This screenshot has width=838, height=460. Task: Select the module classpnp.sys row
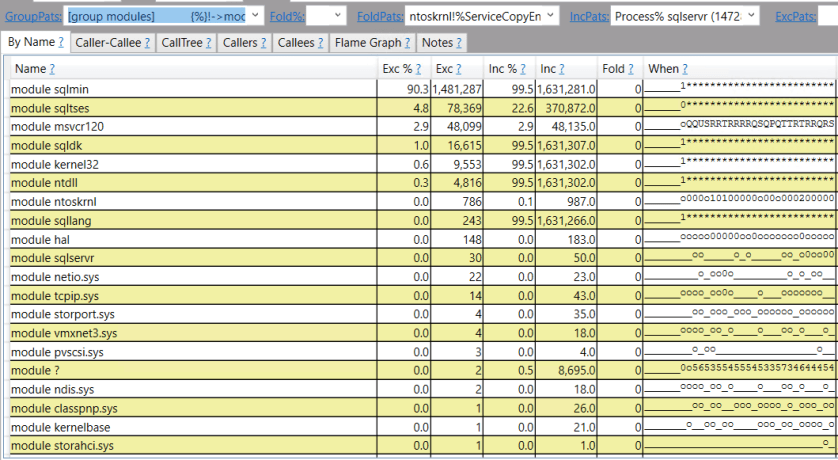click(422, 408)
